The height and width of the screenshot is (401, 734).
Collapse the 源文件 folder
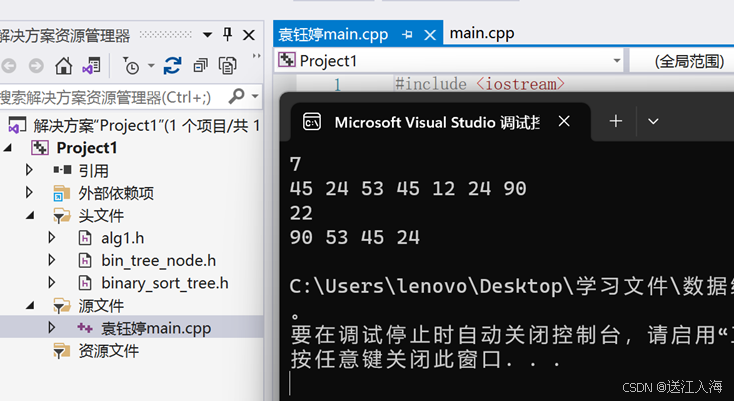pos(30,306)
